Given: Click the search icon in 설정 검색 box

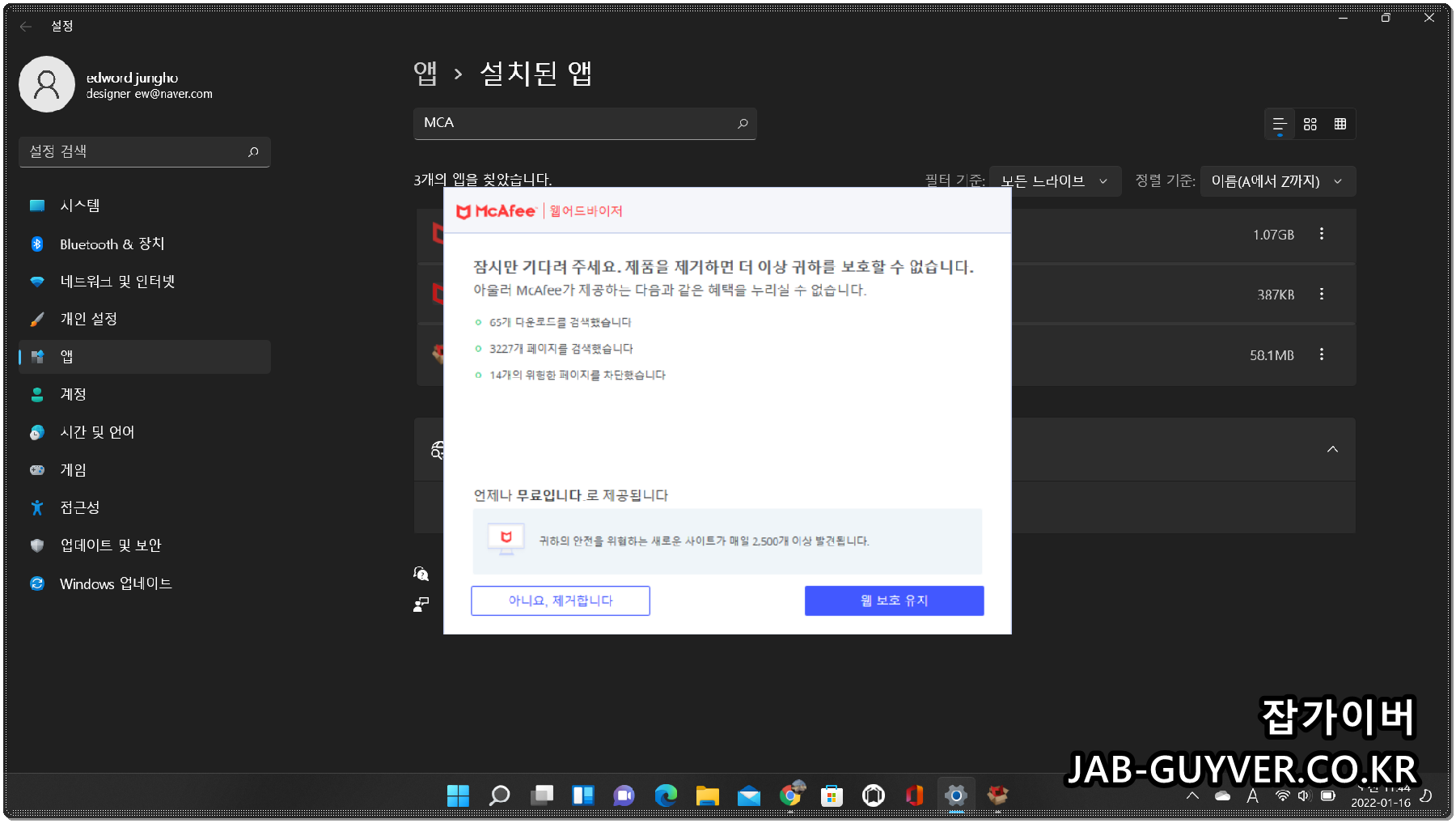Looking at the screenshot, I should click(x=253, y=151).
